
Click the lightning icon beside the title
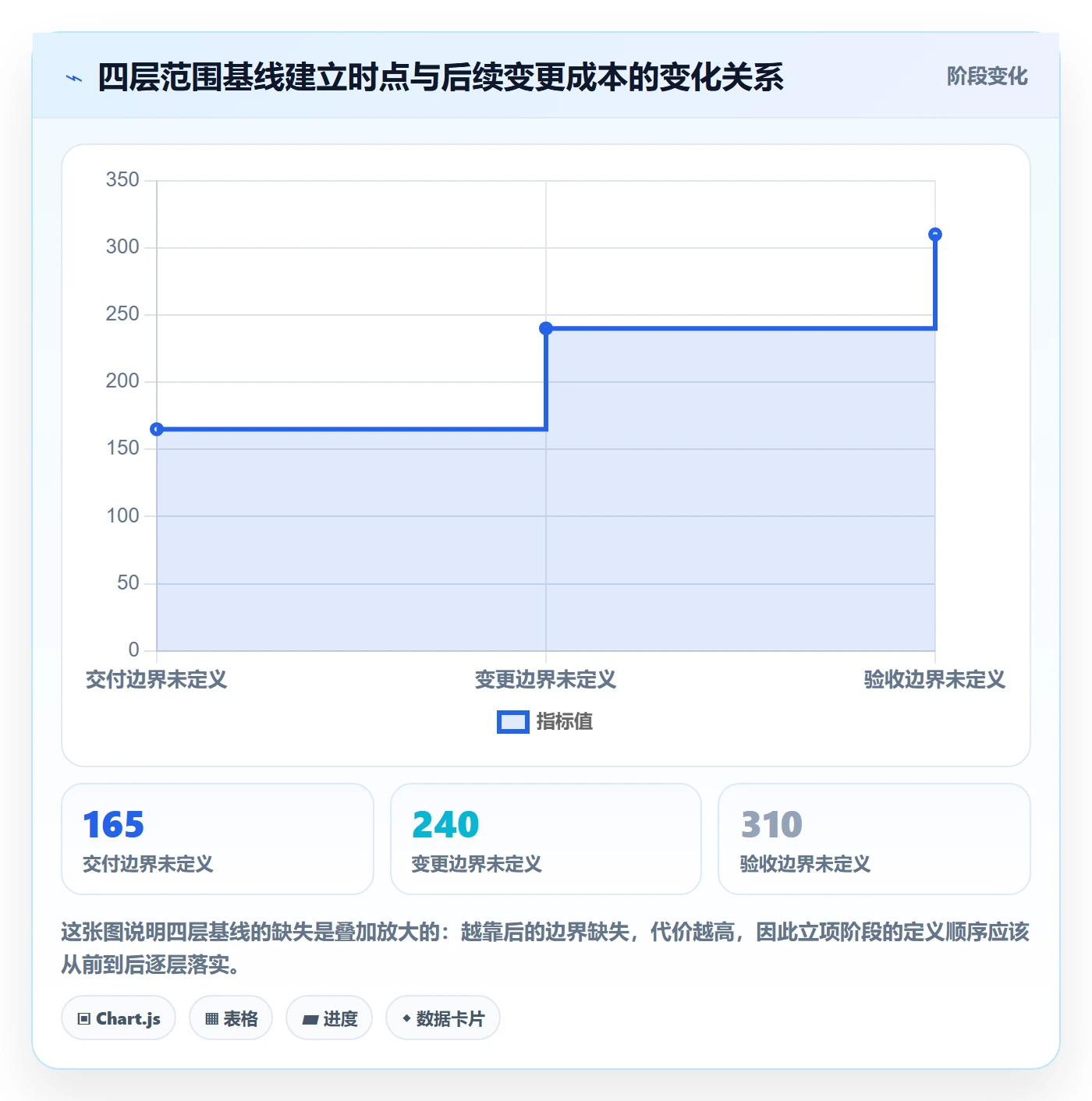(x=74, y=78)
